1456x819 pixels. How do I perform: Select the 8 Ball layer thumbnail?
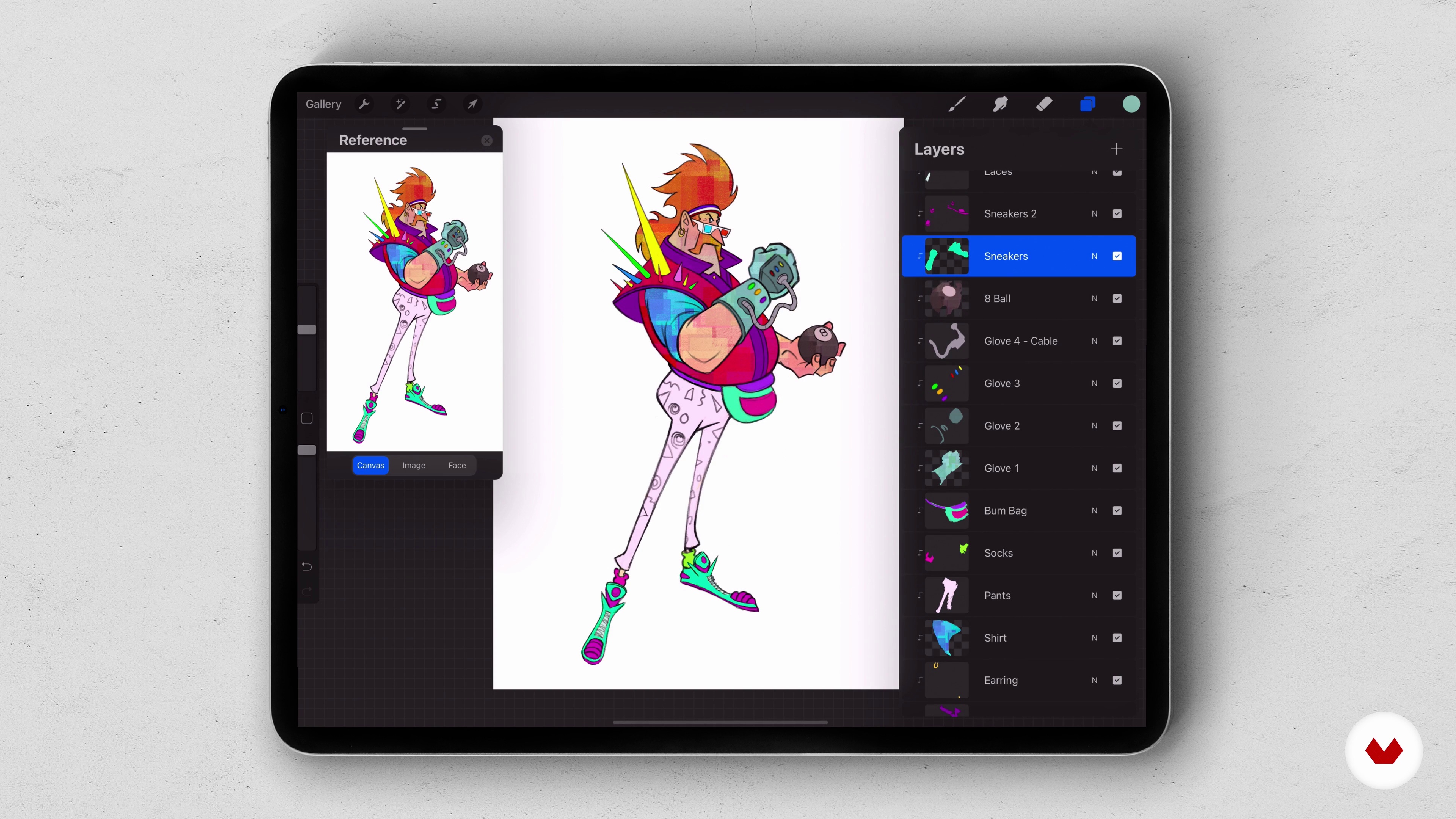(x=947, y=298)
